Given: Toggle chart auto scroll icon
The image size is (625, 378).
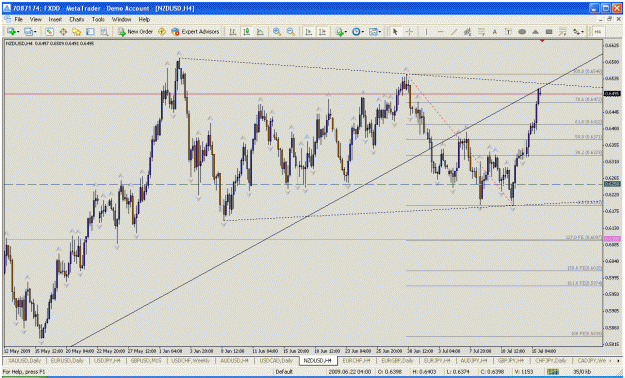Looking at the screenshot, I should [308, 32].
